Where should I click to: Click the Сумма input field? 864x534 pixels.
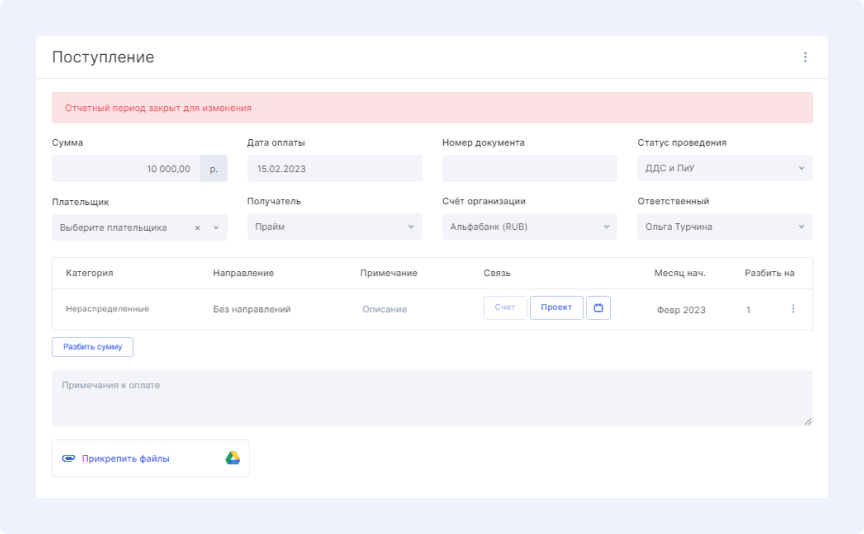tap(126, 169)
